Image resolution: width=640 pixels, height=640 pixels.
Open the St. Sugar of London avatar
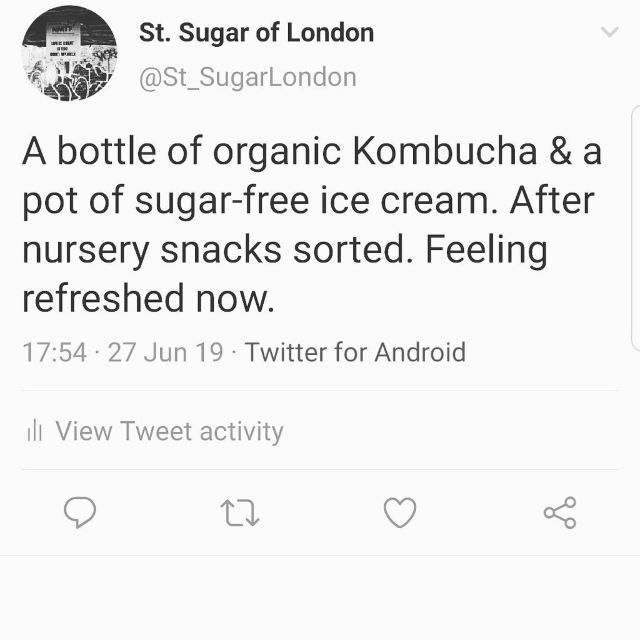(69, 53)
